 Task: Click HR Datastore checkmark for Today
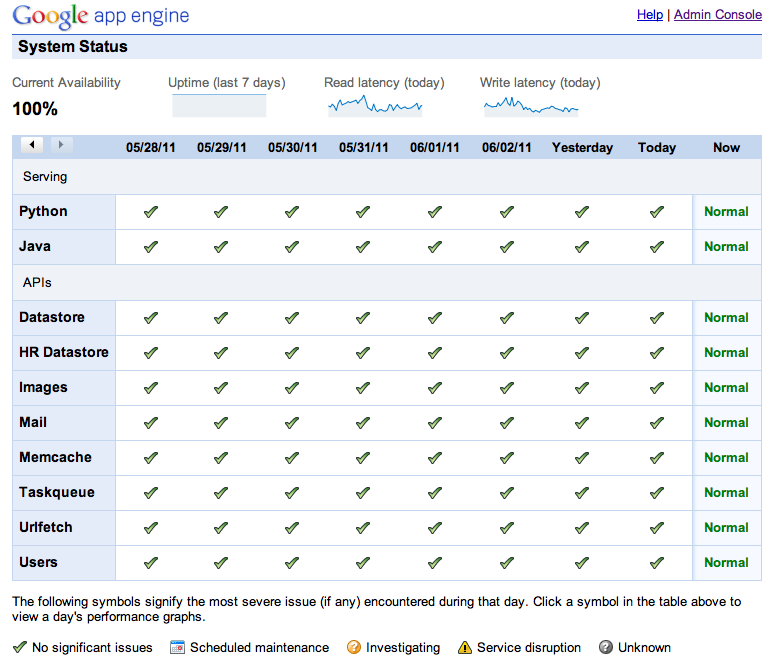coord(657,353)
